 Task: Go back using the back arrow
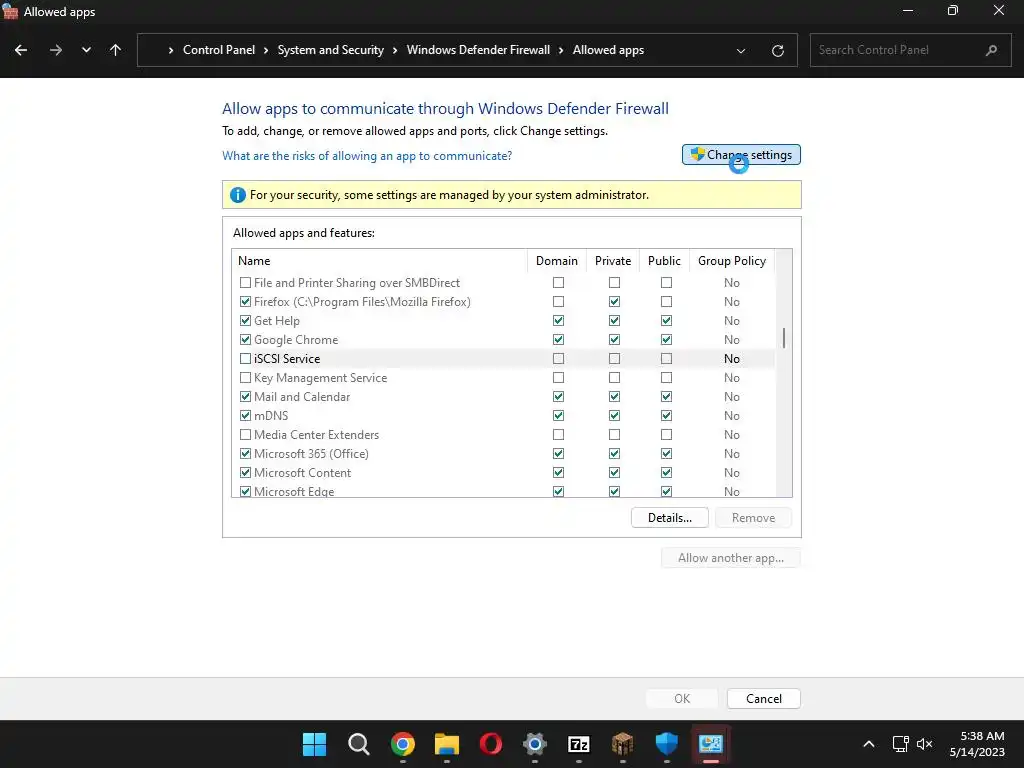coord(21,50)
